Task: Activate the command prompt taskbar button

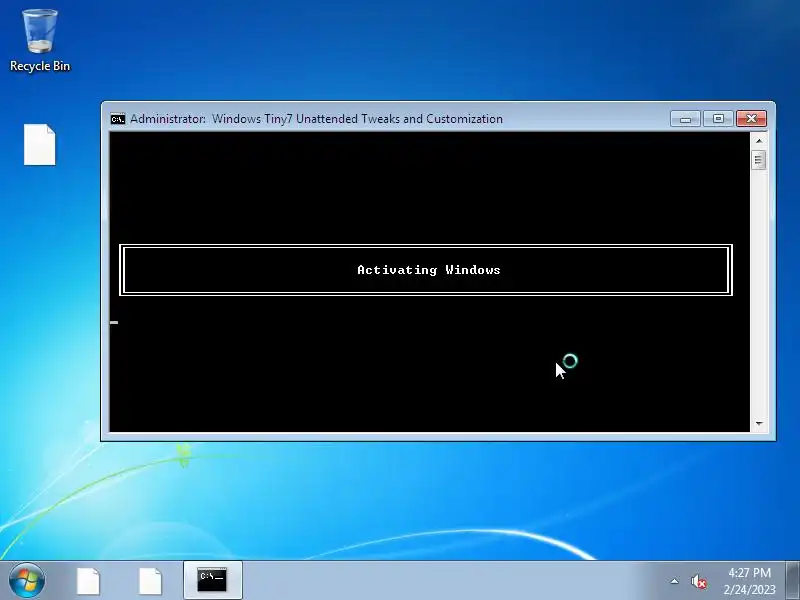Action: coord(212,581)
